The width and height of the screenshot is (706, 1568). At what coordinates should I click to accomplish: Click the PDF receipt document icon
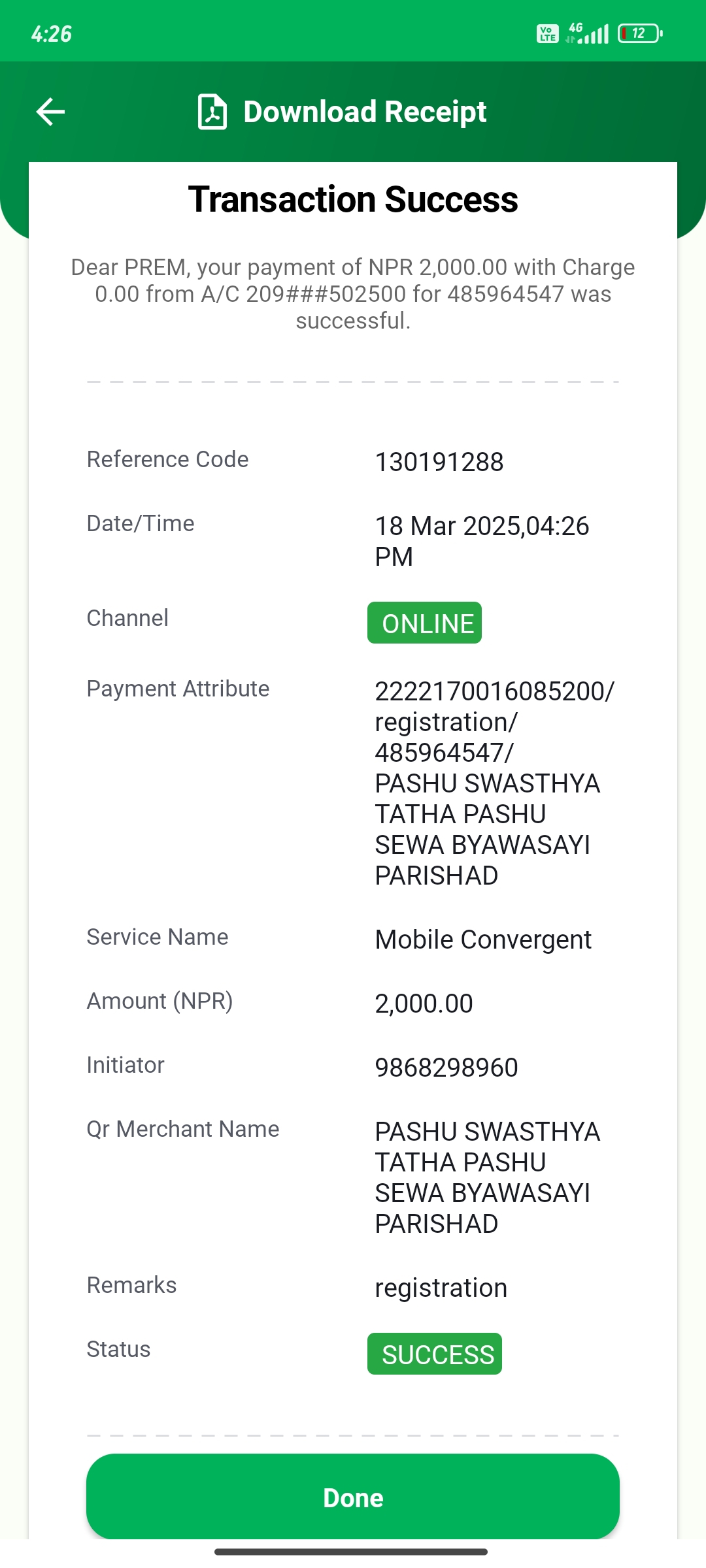click(212, 112)
